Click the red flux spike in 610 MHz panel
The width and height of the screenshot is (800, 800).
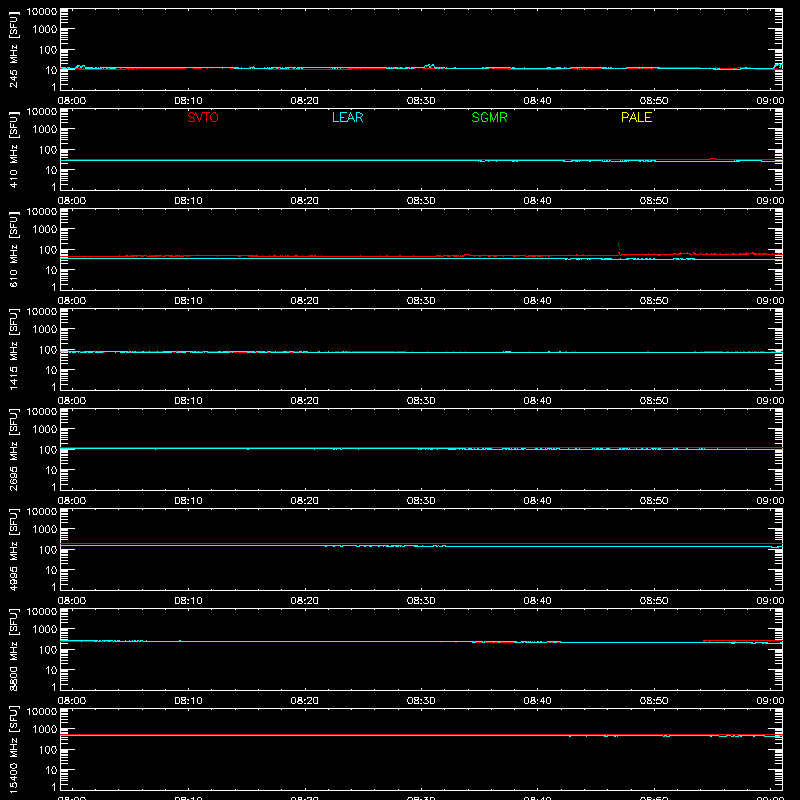[619, 249]
